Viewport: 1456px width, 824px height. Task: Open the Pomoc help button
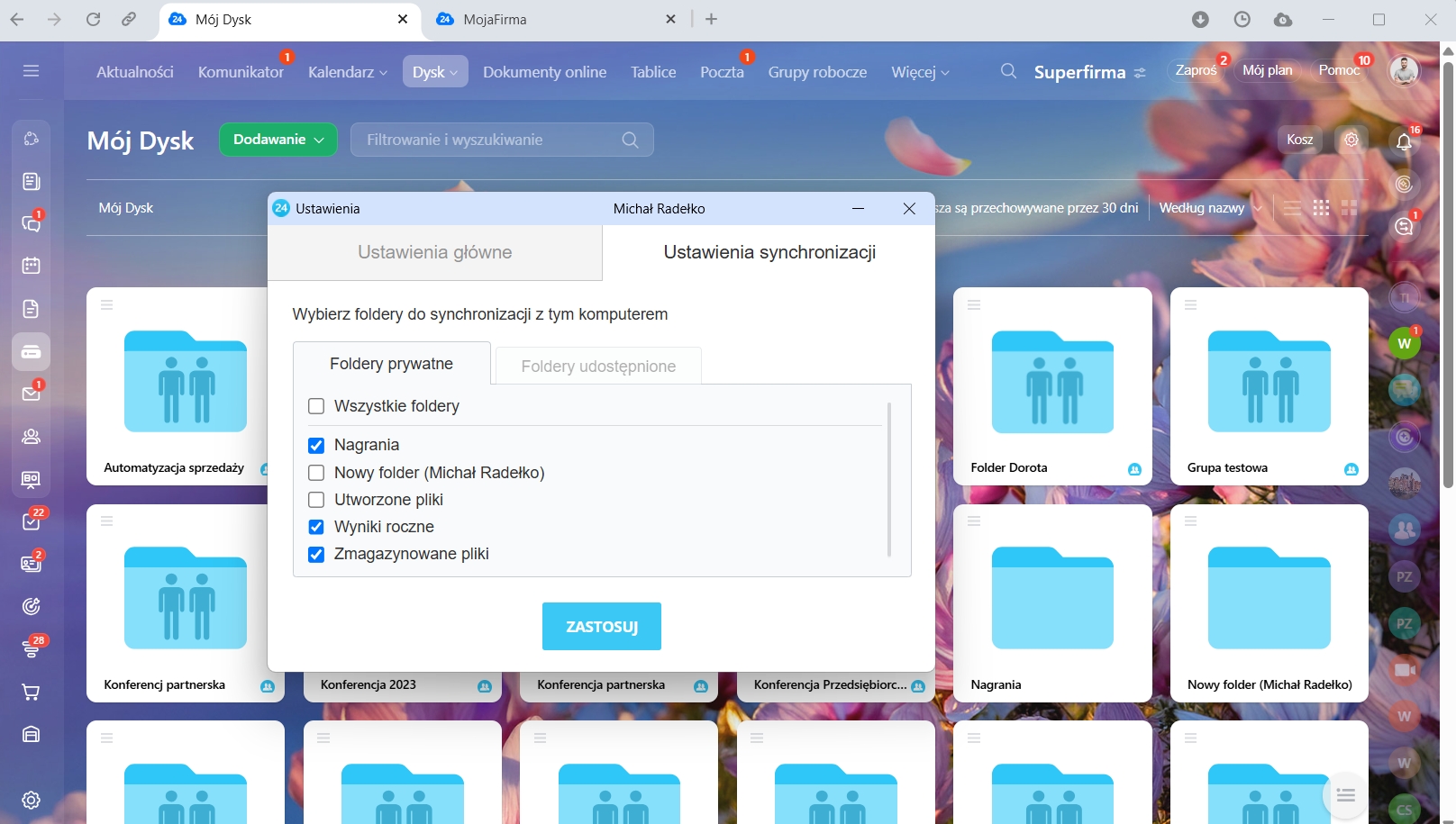pos(1339,70)
